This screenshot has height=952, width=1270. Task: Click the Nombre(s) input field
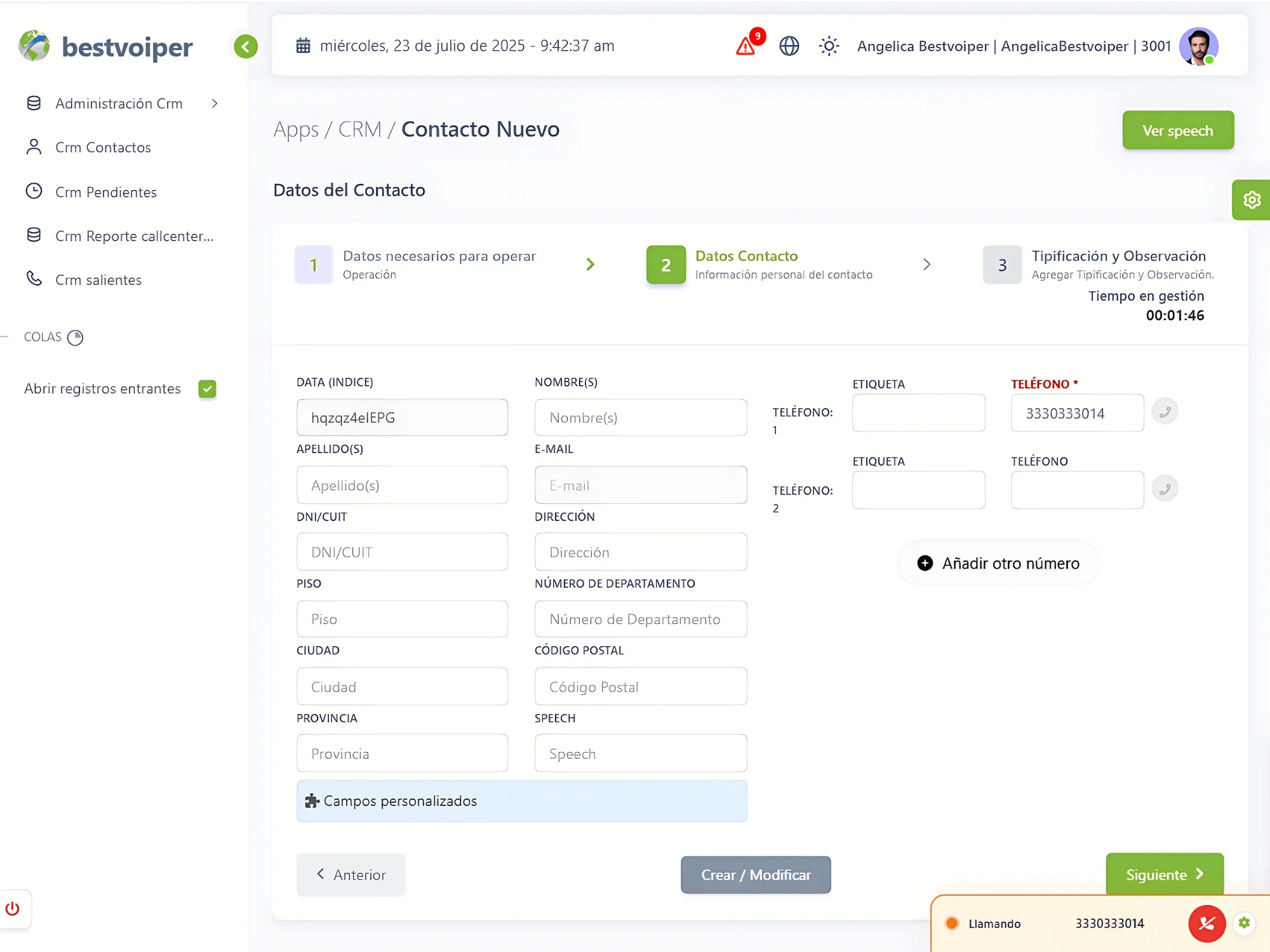pyautogui.click(x=641, y=418)
